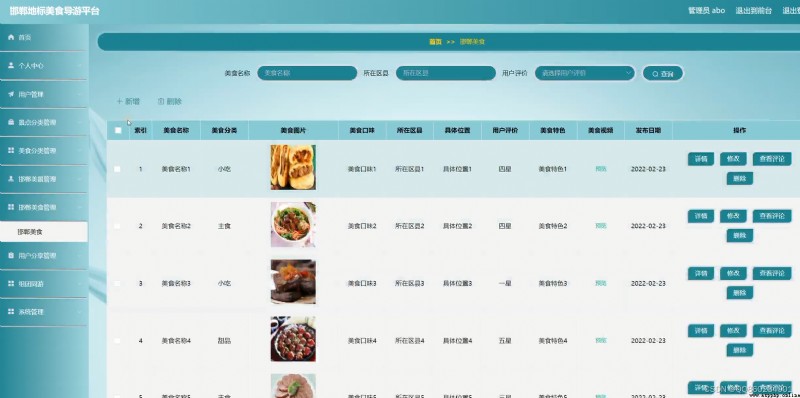The image size is (800, 398).
Task: Click the 发布日期 column header
Action: point(648,131)
